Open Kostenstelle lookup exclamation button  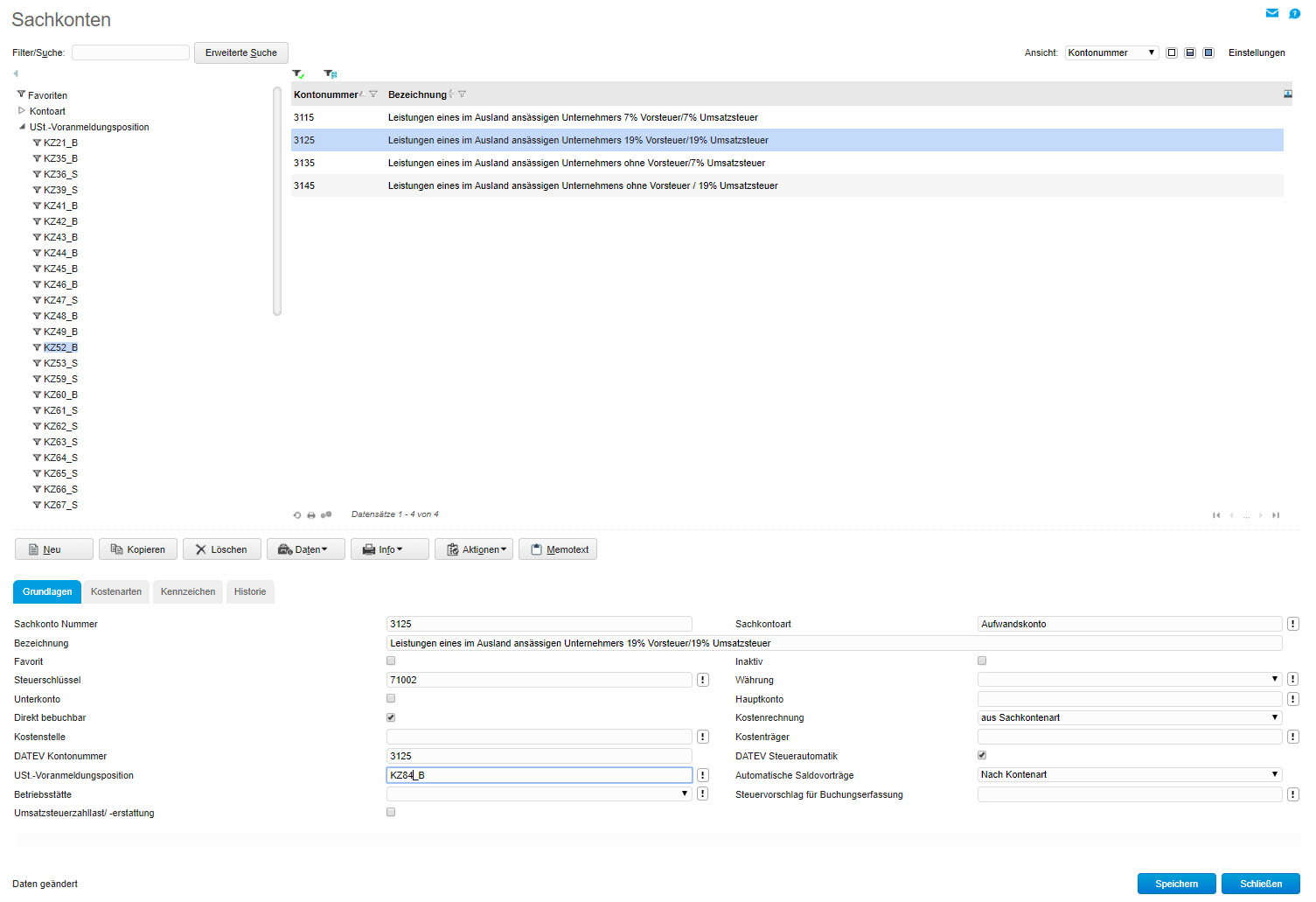702,737
